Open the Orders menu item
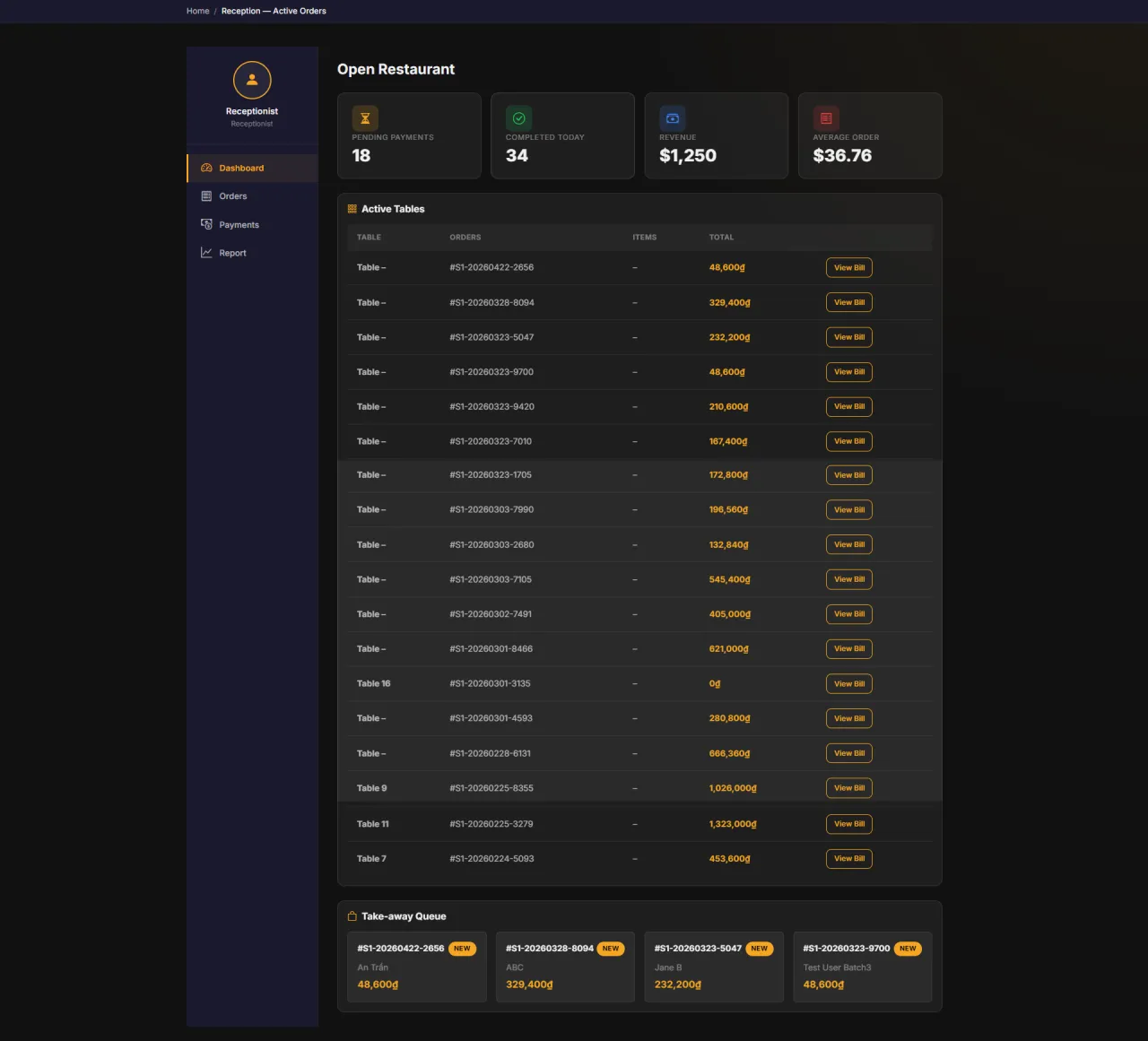 pyautogui.click(x=253, y=196)
